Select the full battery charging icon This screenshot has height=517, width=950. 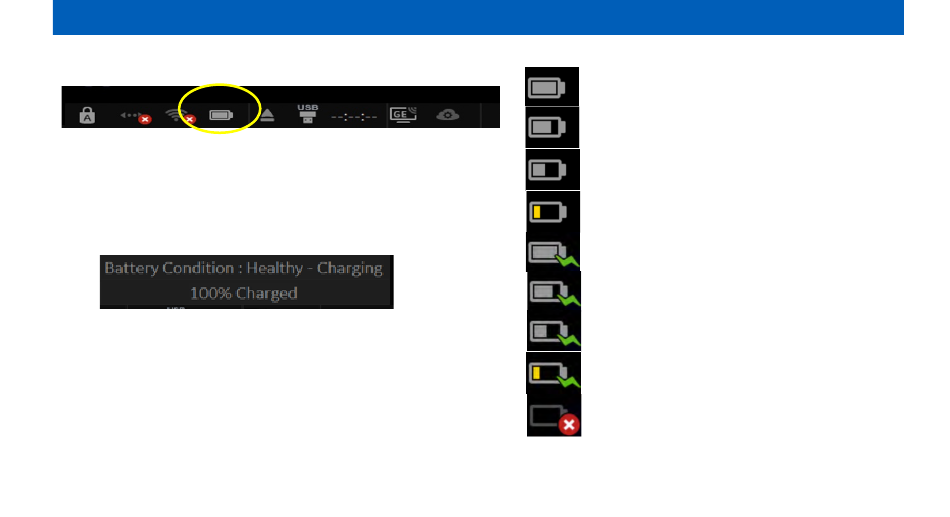tap(553, 252)
